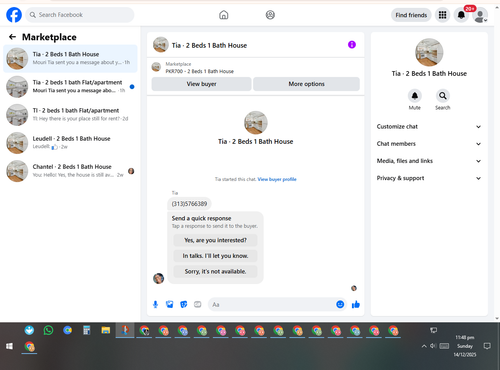Click Tia's avatar beside the quick responses
The width and height of the screenshot is (500, 370).
(159, 278)
